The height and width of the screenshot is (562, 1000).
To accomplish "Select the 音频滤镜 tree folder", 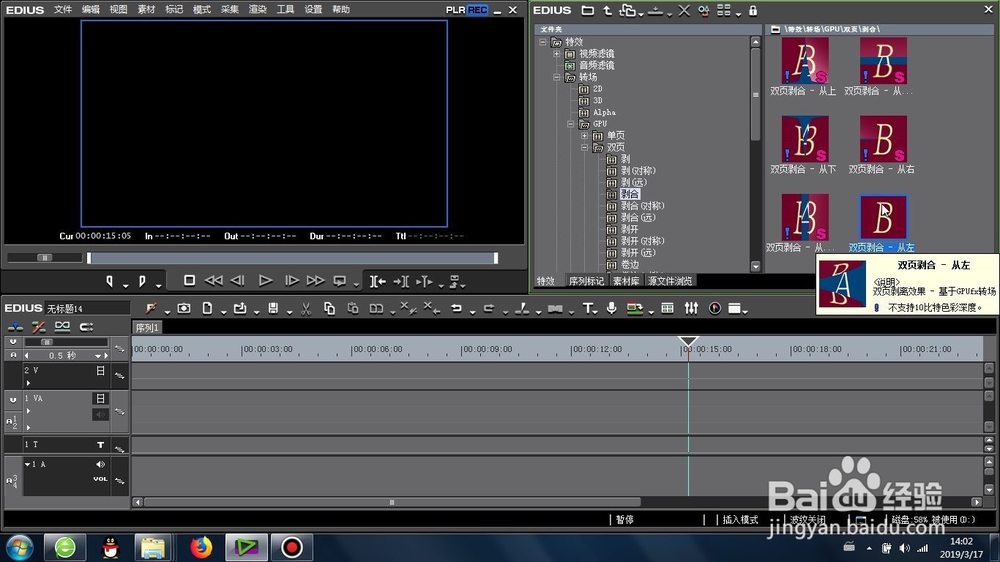I will pyautogui.click(x=596, y=66).
